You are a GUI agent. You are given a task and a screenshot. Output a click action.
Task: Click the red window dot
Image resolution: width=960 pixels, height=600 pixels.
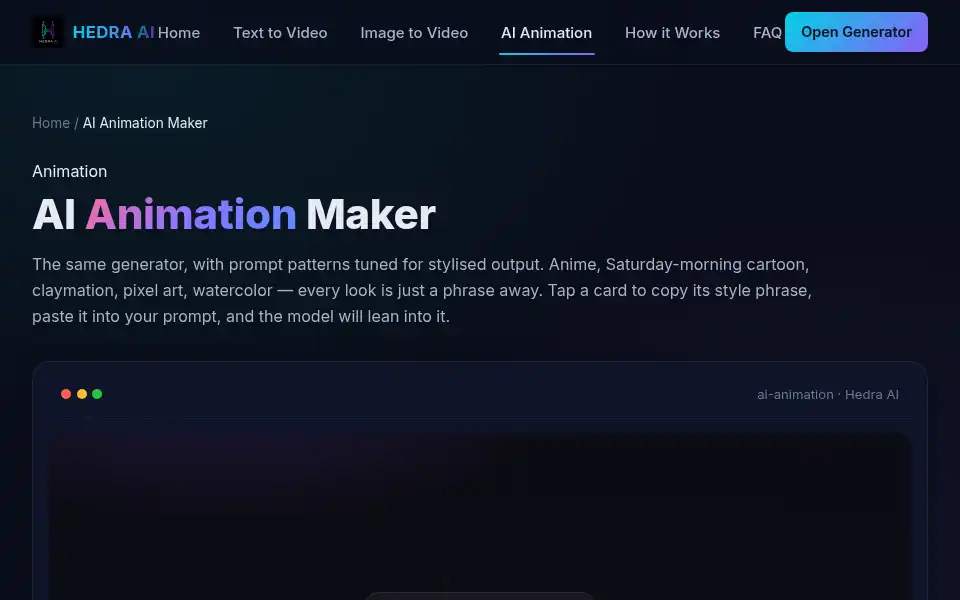(x=66, y=394)
